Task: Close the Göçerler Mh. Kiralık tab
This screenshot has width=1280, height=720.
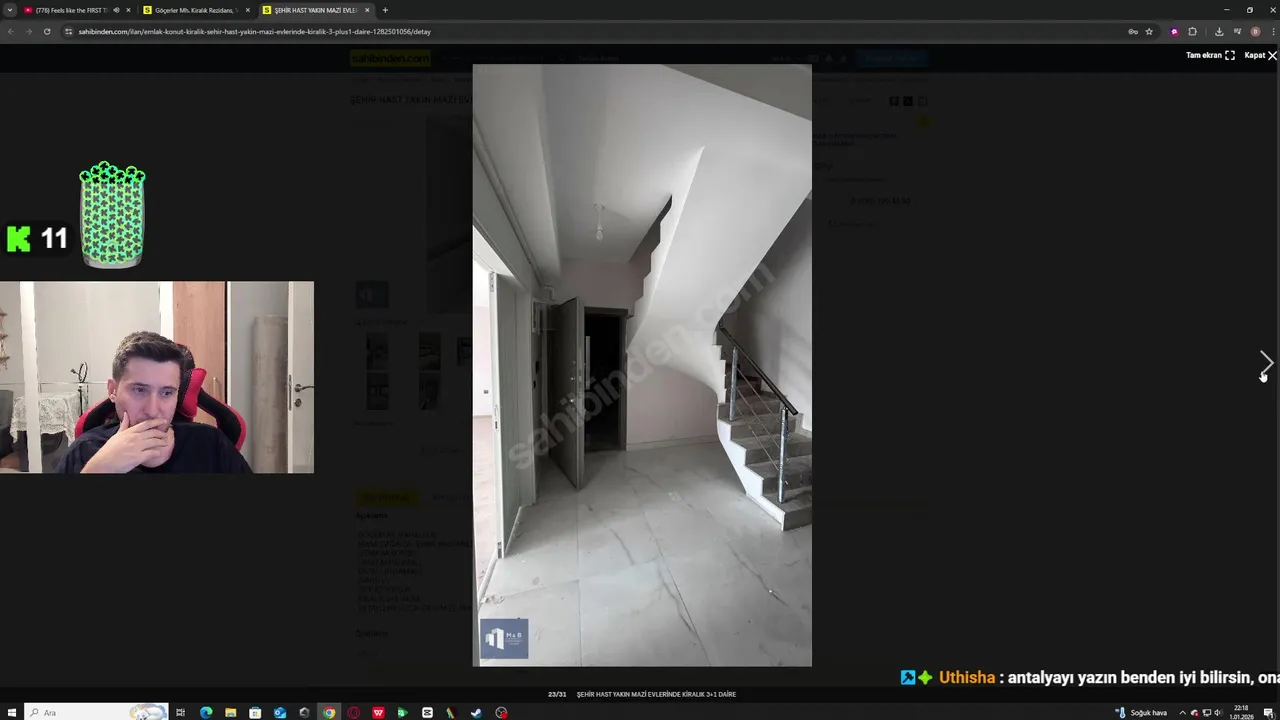Action: pyautogui.click(x=248, y=10)
